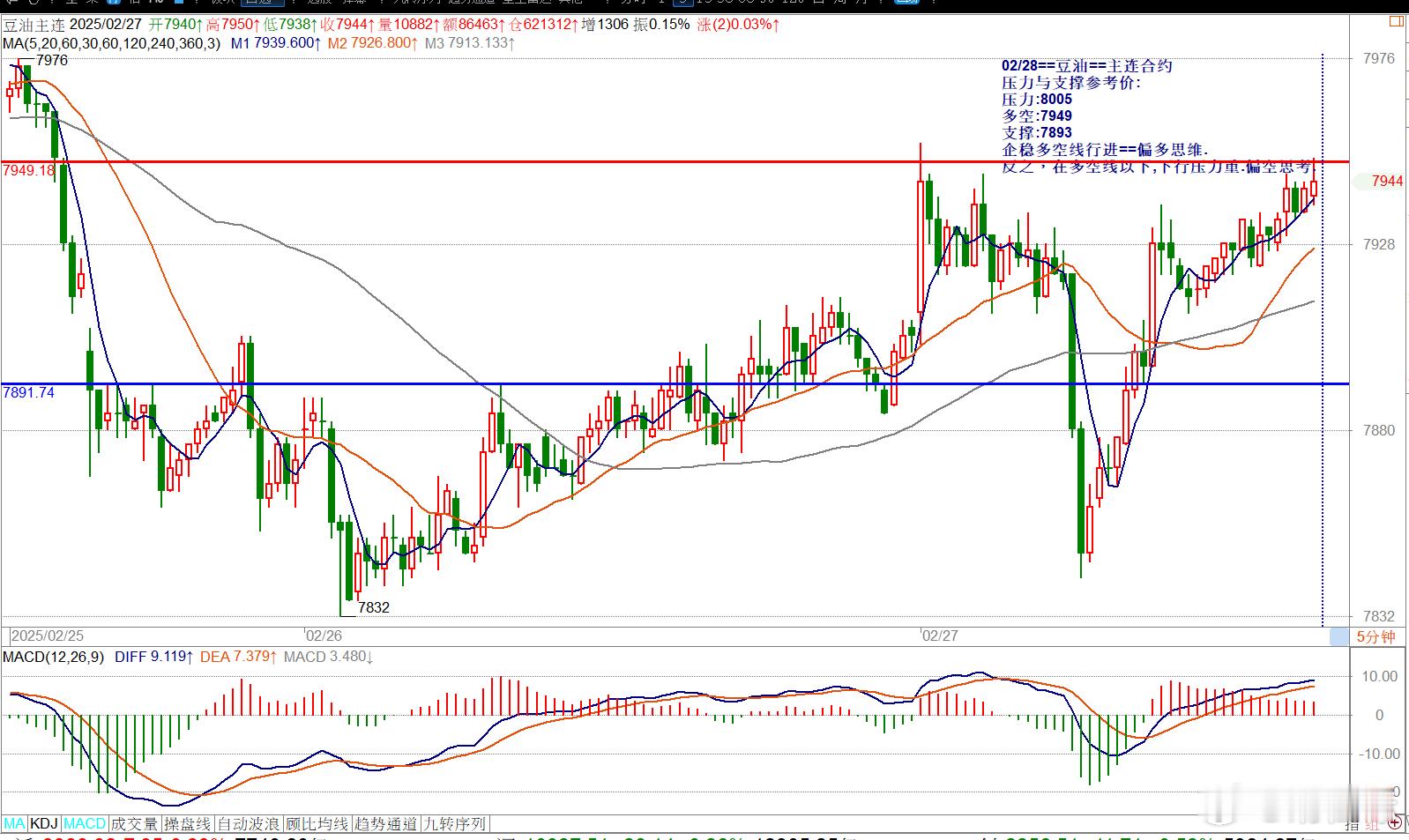Click the red plus circle icon at bottom right

click(x=1394, y=822)
